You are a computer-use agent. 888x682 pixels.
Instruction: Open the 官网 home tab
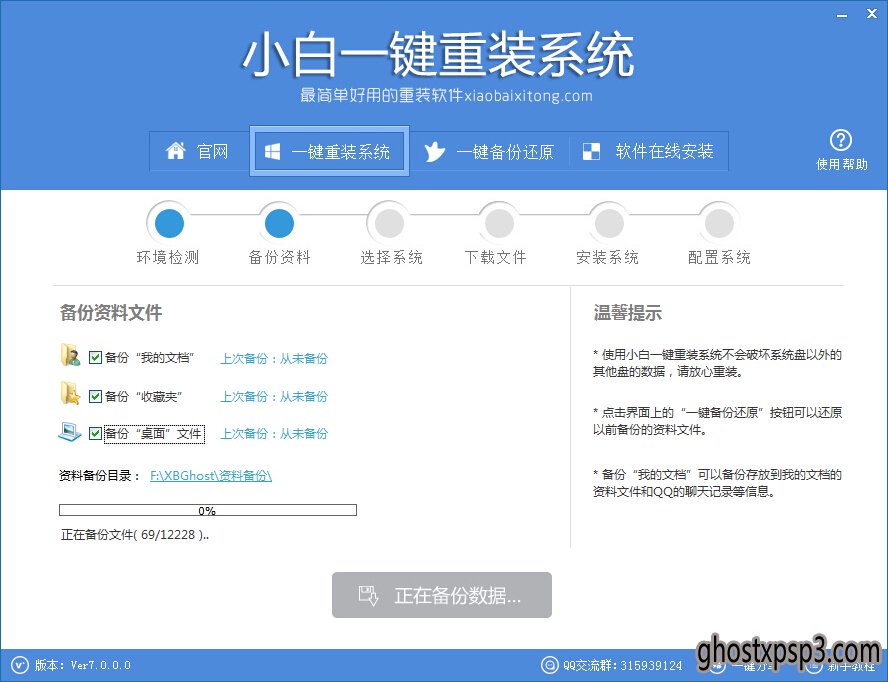(199, 151)
